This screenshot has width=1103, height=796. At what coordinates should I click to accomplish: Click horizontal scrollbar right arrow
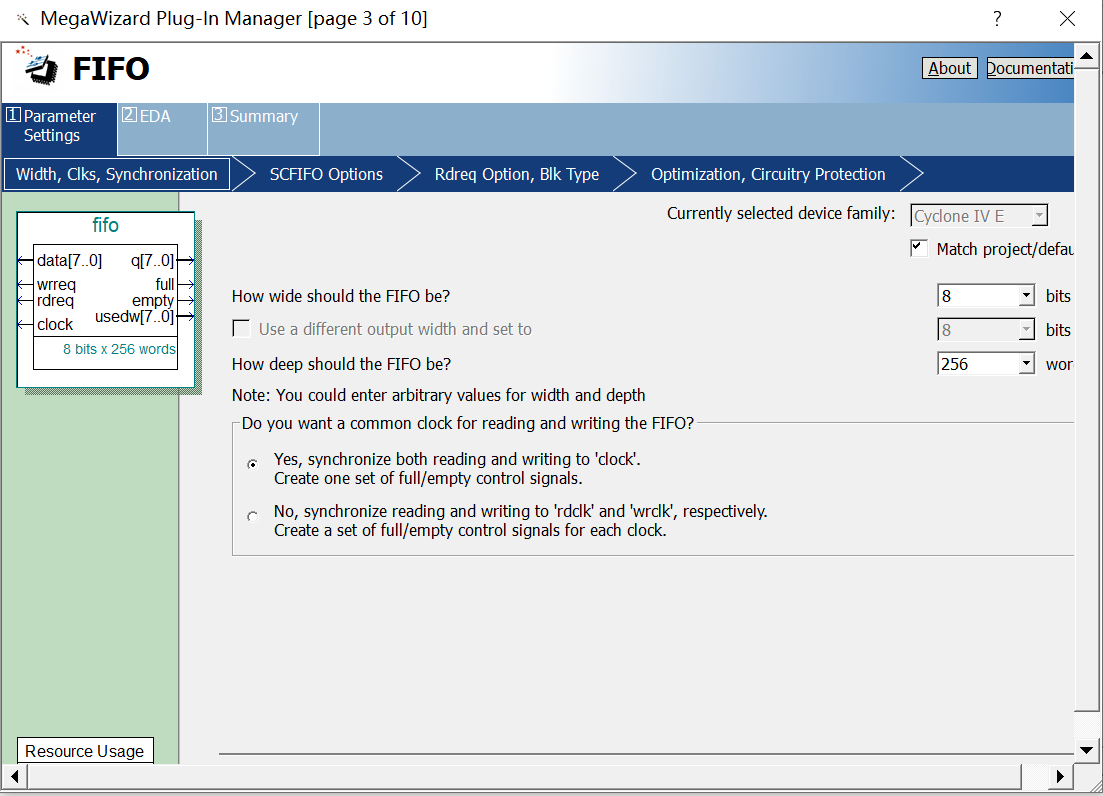(1060, 776)
